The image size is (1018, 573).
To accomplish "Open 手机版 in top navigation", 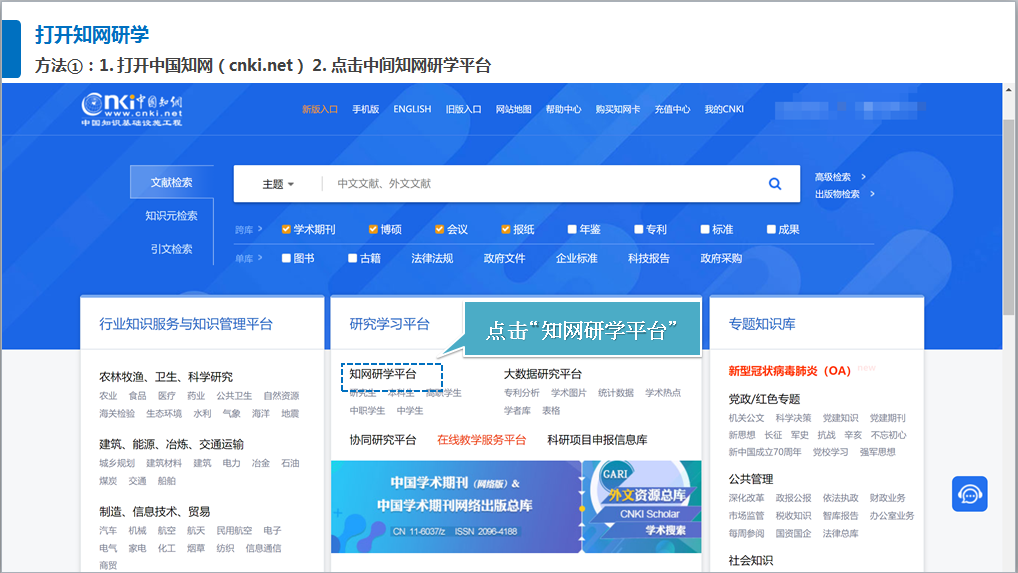I will pos(366,109).
